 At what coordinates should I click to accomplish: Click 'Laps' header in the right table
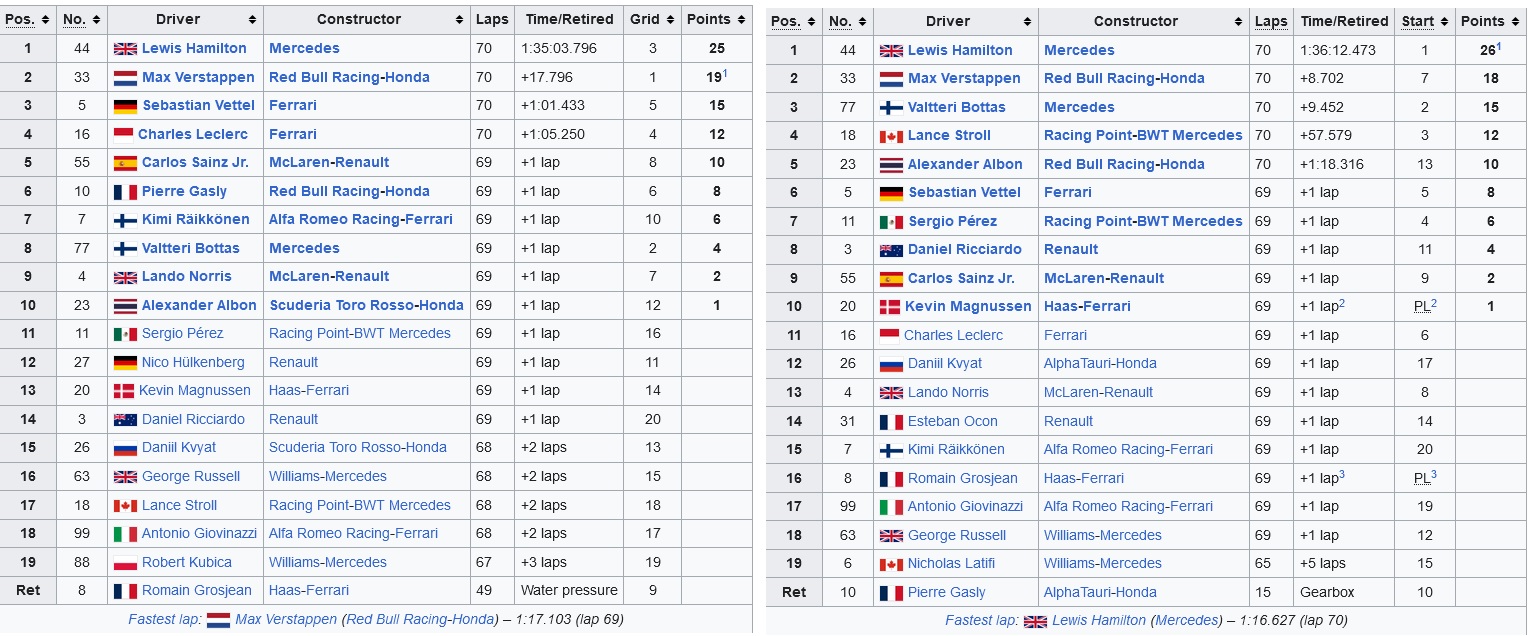[x=1271, y=21]
